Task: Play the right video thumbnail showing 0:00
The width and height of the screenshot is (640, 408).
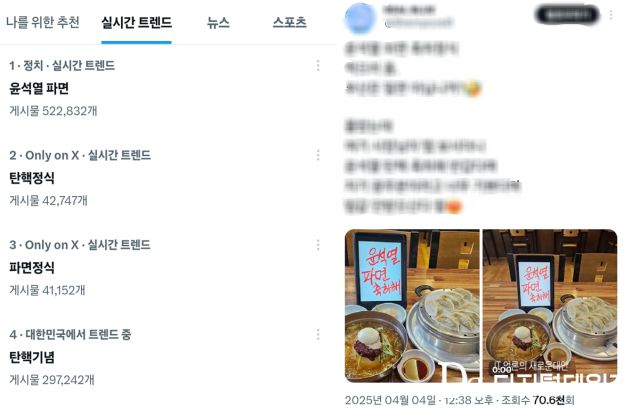Action: click(x=550, y=306)
